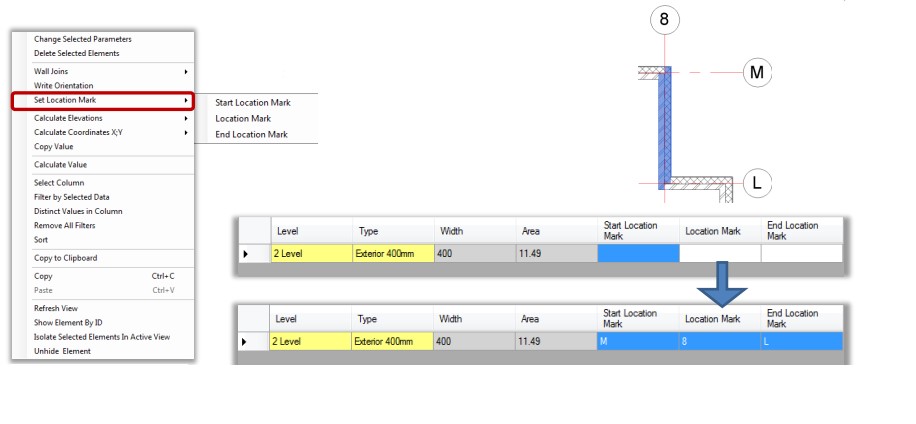The height and width of the screenshot is (424, 916).
Task: Click grid bubble 8 on the drawing
Action: point(664,19)
